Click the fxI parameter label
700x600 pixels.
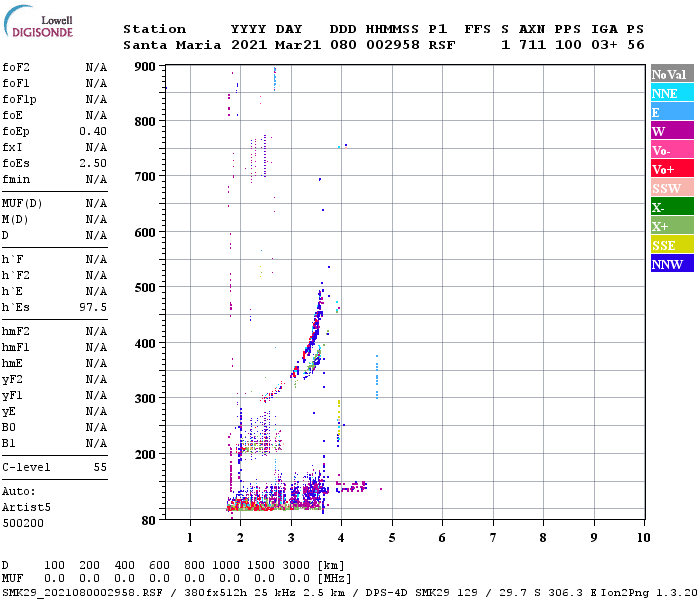click(12, 147)
